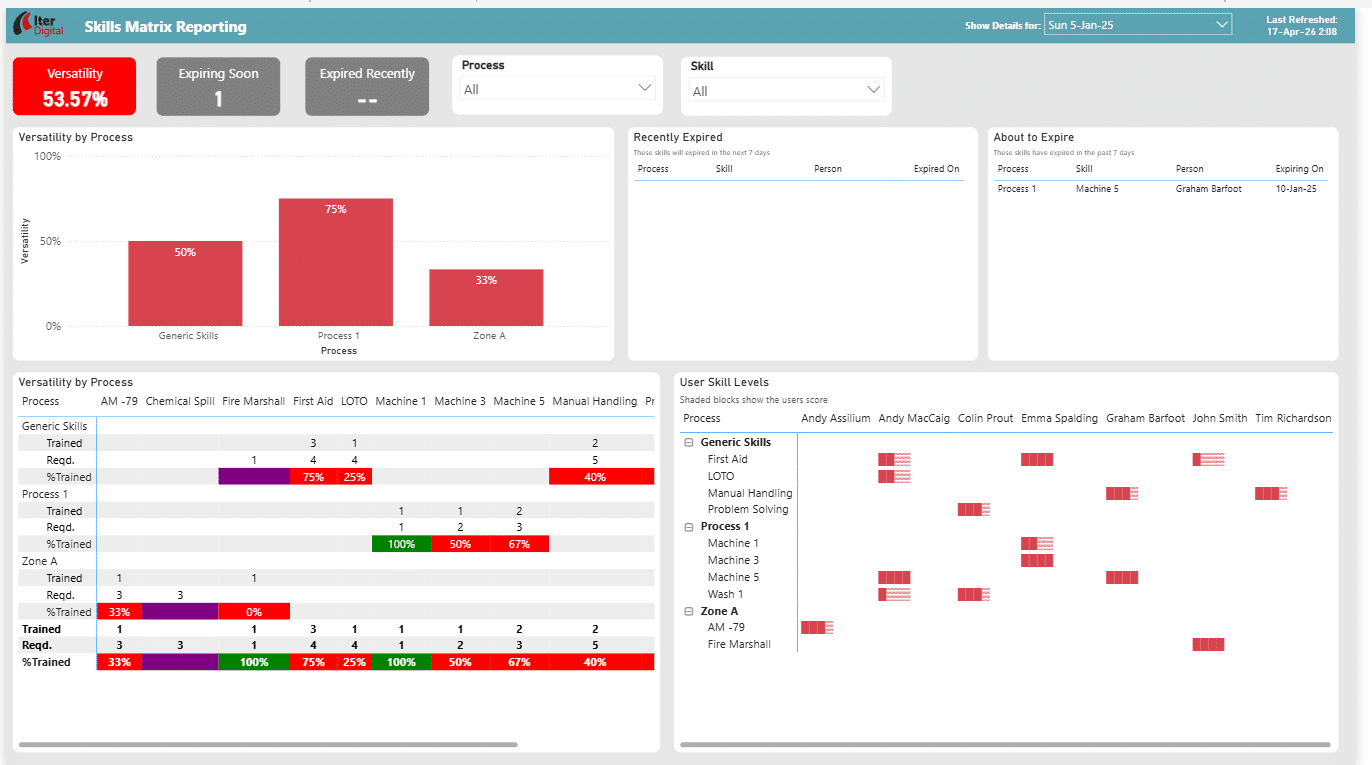Click the Expired Recently card
This screenshot has width=1372, height=765.
[367, 87]
